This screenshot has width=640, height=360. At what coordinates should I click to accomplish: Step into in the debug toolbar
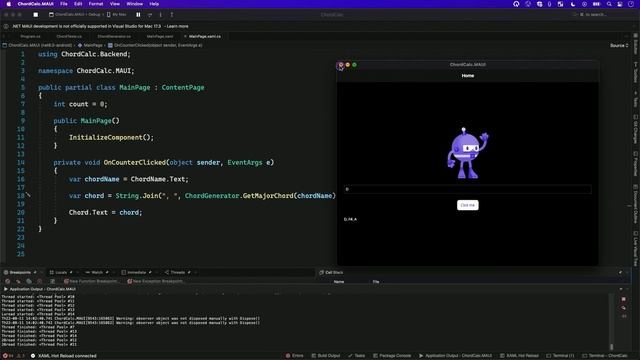point(160,15)
